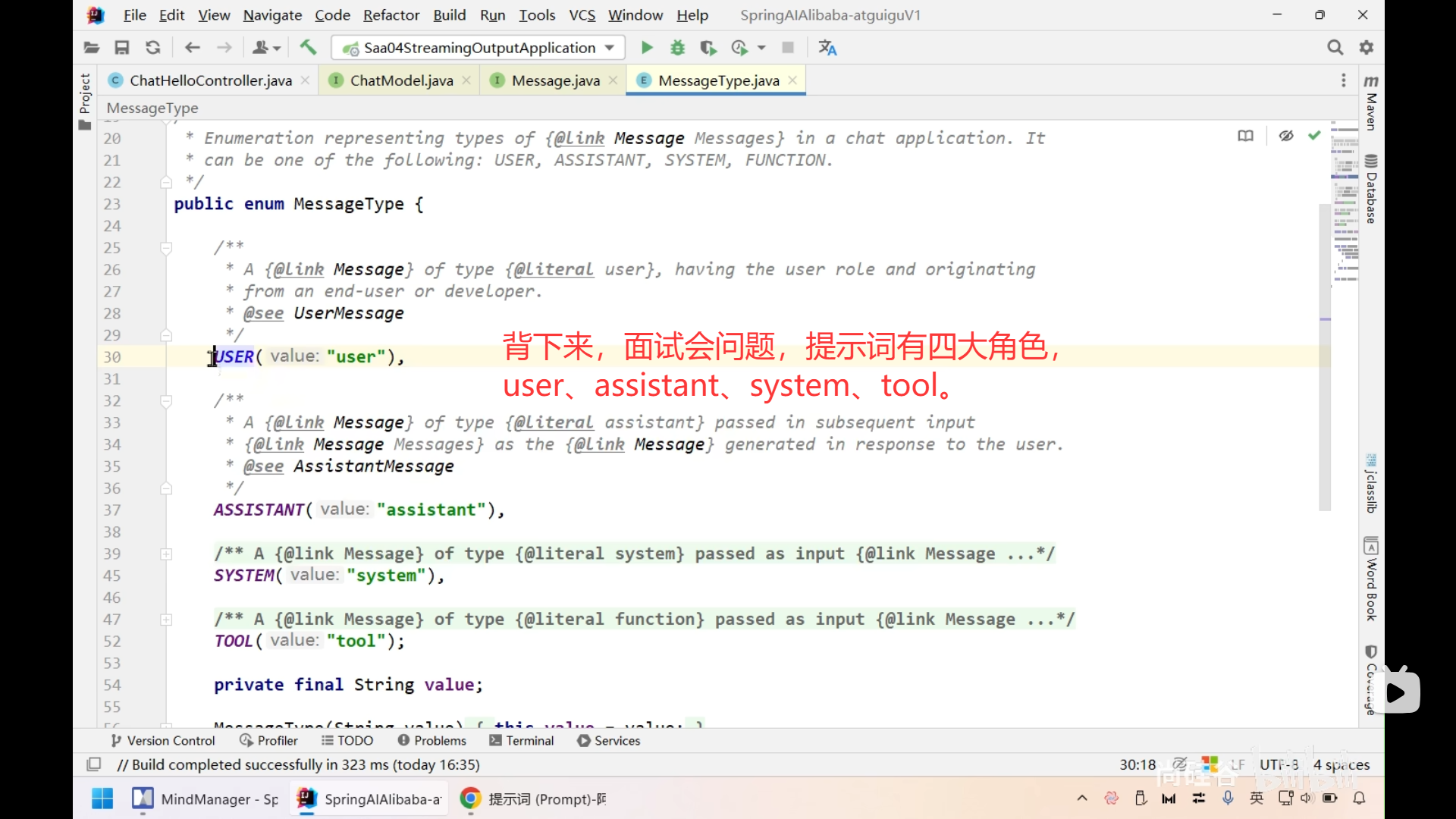This screenshot has height=819, width=1456.
Task: Open the Refactor menu
Action: [x=391, y=15]
